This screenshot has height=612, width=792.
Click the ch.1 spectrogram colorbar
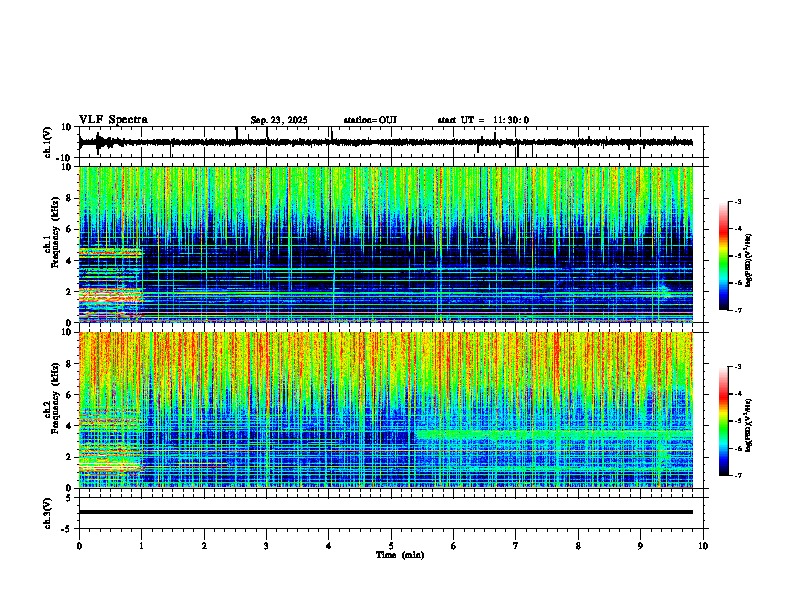[723, 255]
